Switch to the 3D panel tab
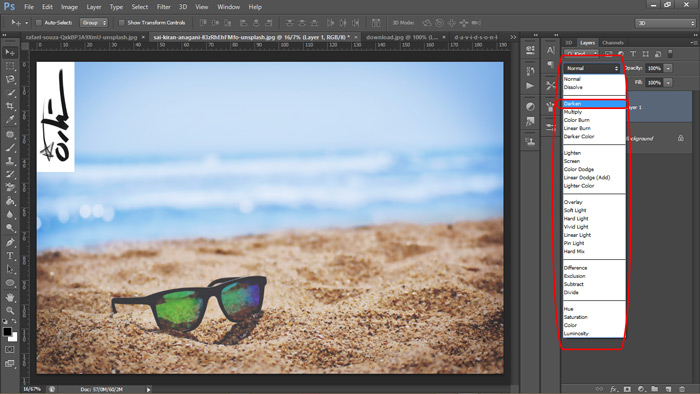The image size is (700, 394). pyautogui.click(x=569, y=43)
